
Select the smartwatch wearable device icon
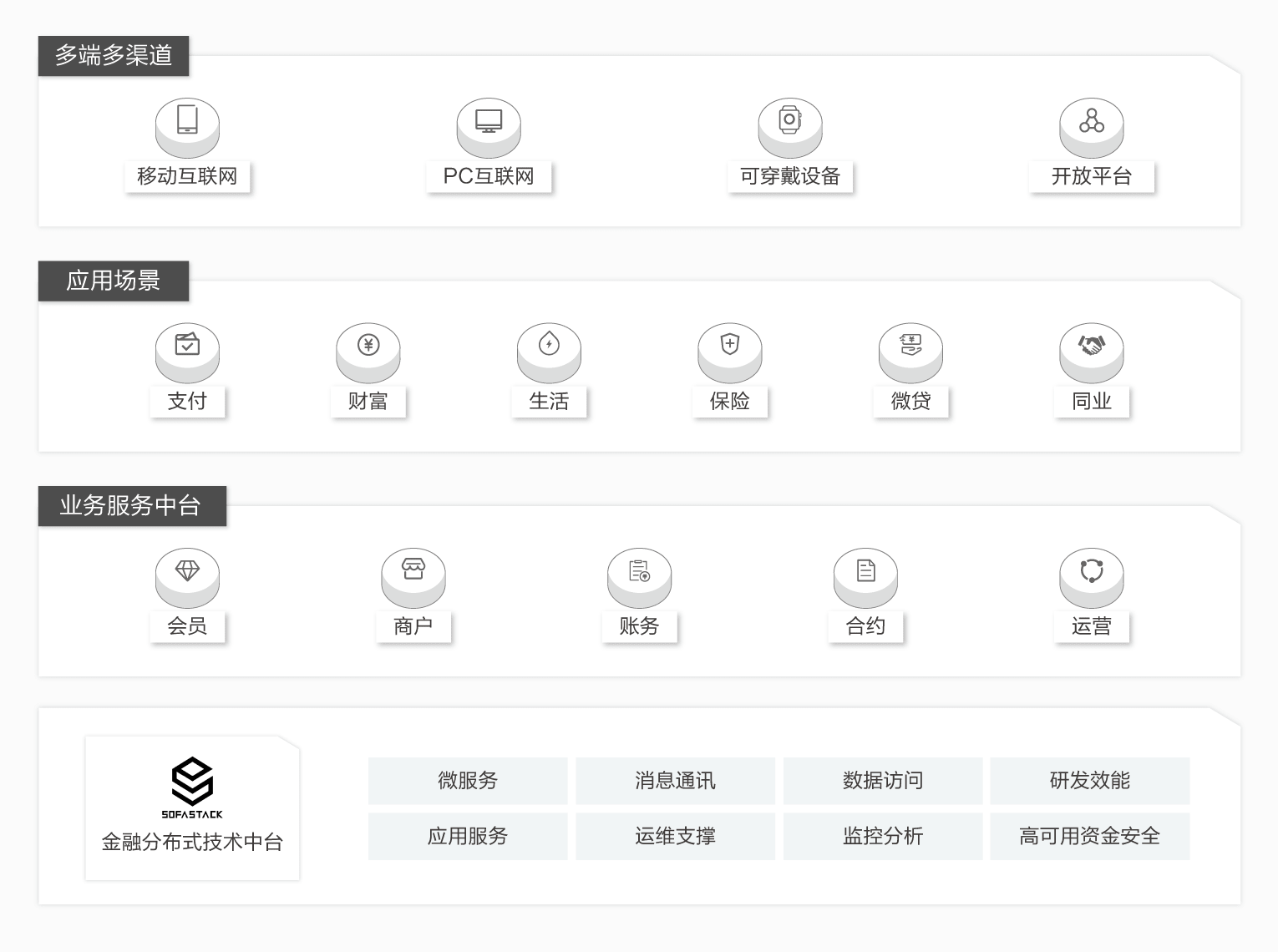(x=789, y=120)
